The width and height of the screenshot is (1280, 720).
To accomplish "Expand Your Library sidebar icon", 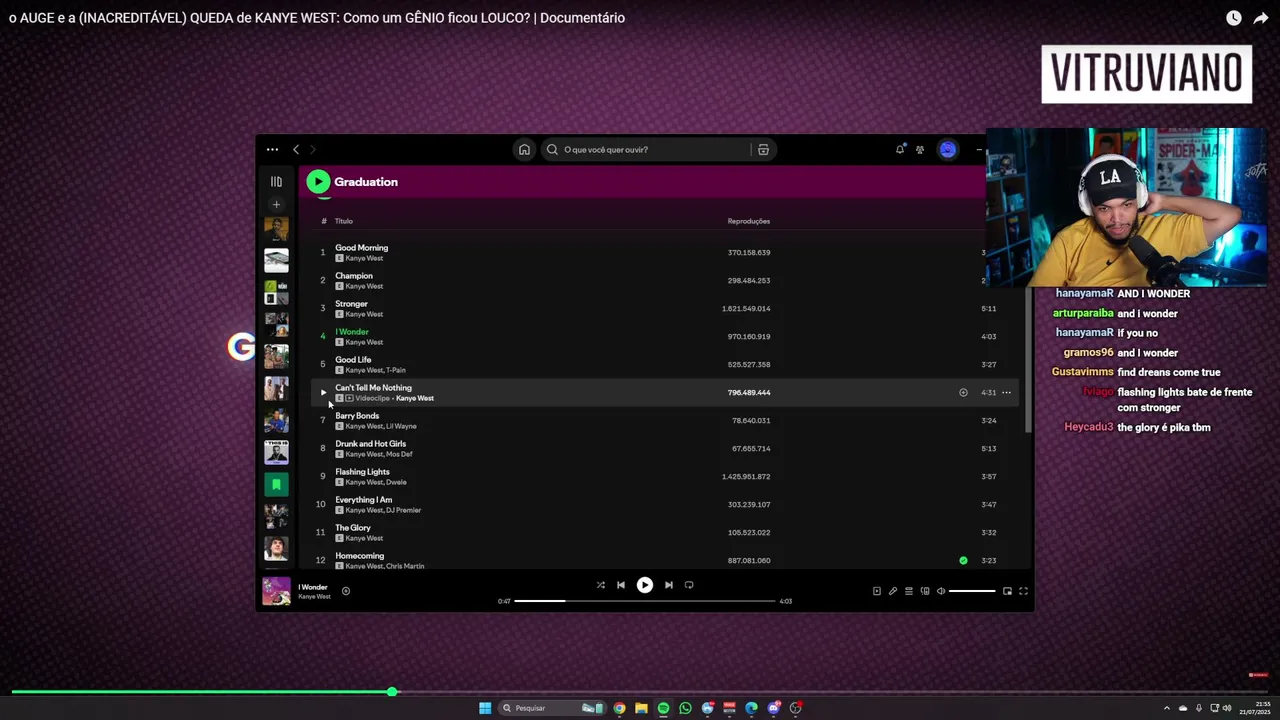I will (x=276, y=182).
